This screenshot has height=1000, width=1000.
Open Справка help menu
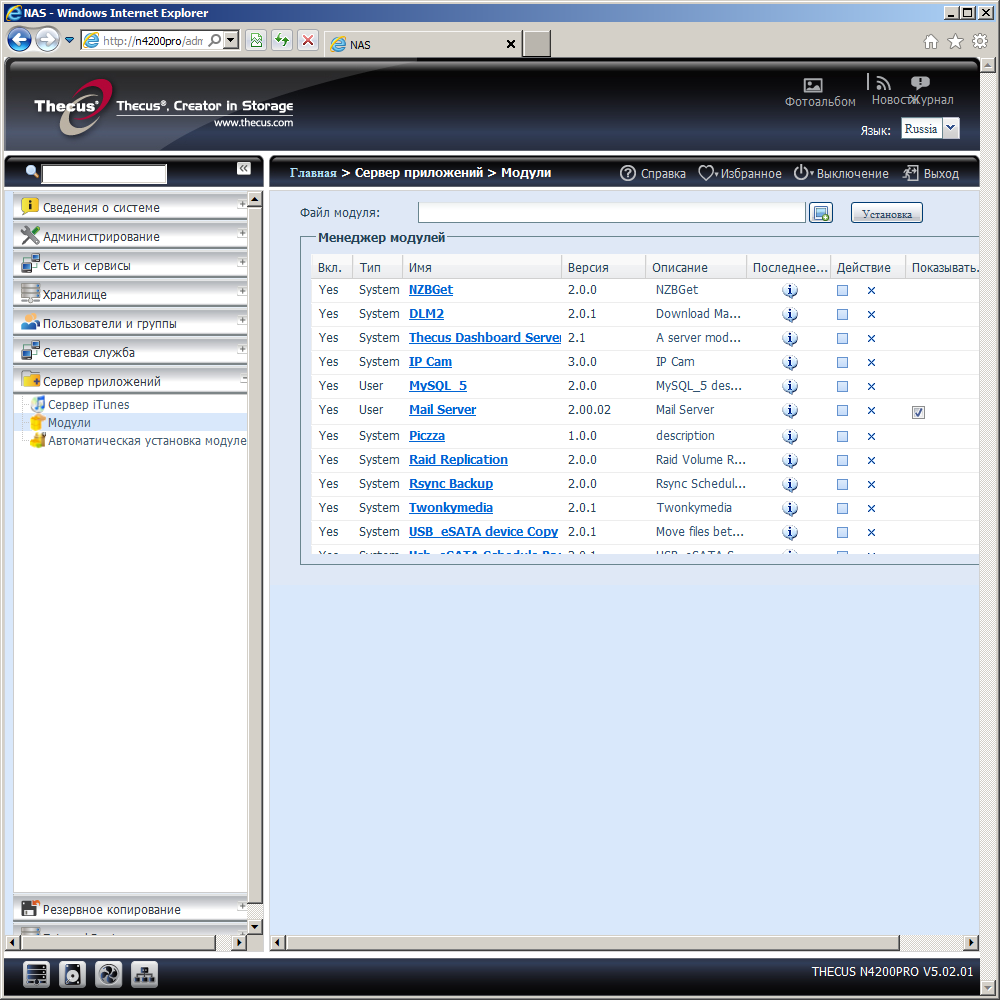(x=652, y=173)
